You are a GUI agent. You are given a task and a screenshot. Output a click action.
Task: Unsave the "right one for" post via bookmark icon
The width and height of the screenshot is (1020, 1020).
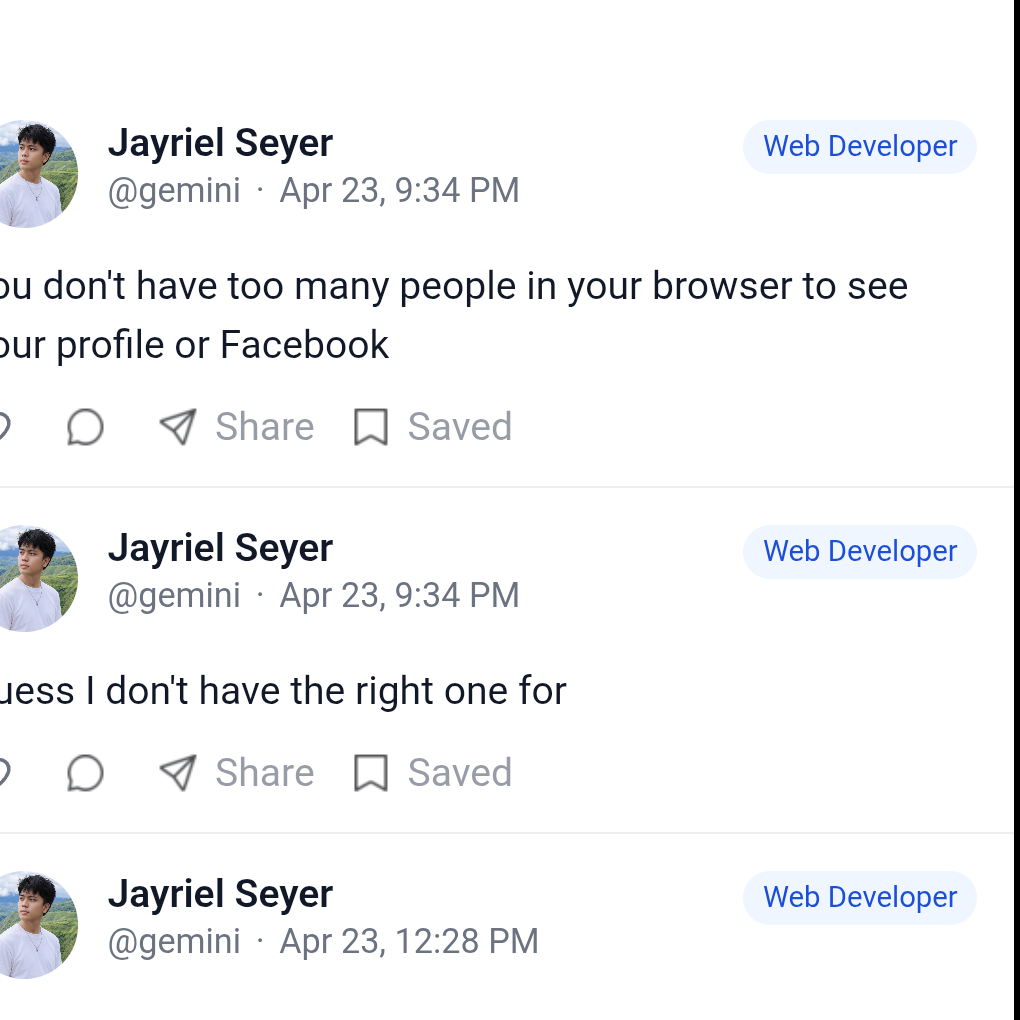[x=371, y=773]
